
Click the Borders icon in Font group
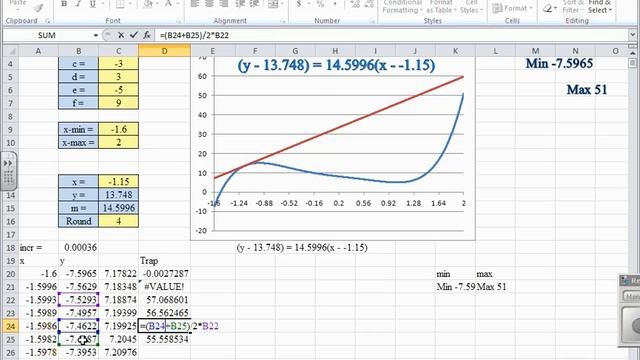120,4
